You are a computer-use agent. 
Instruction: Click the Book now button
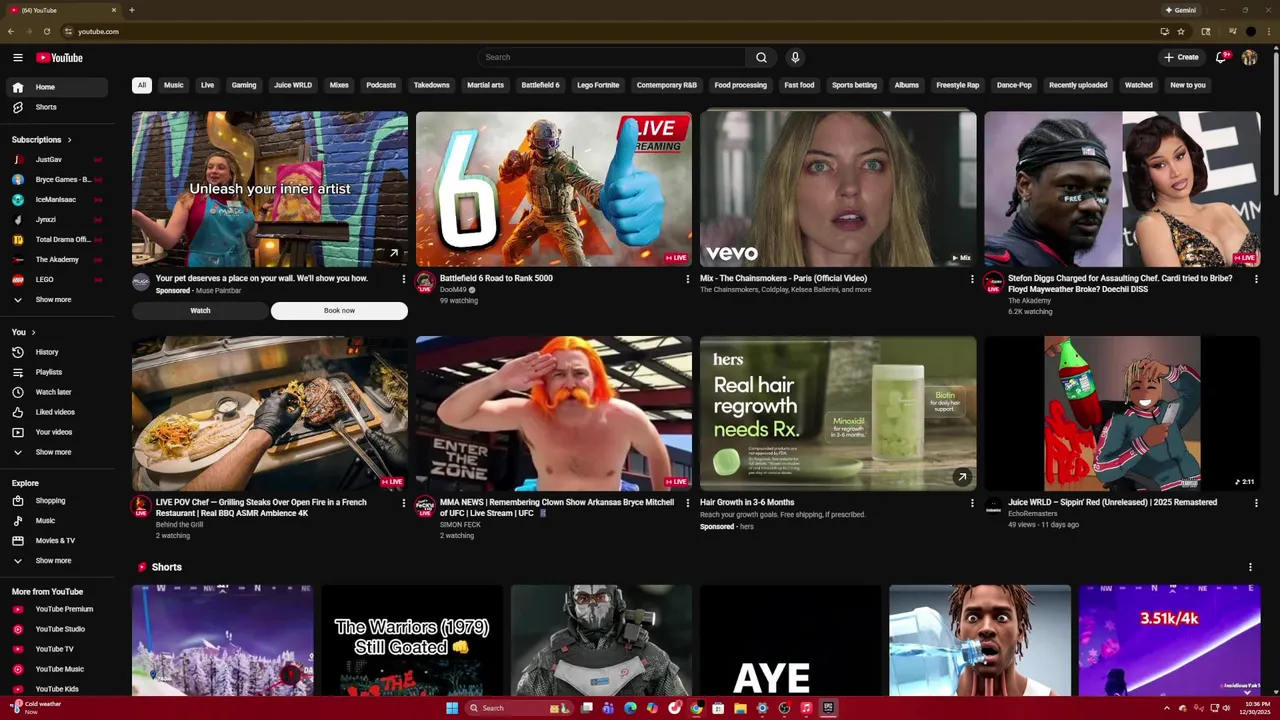tap(339, 311)
